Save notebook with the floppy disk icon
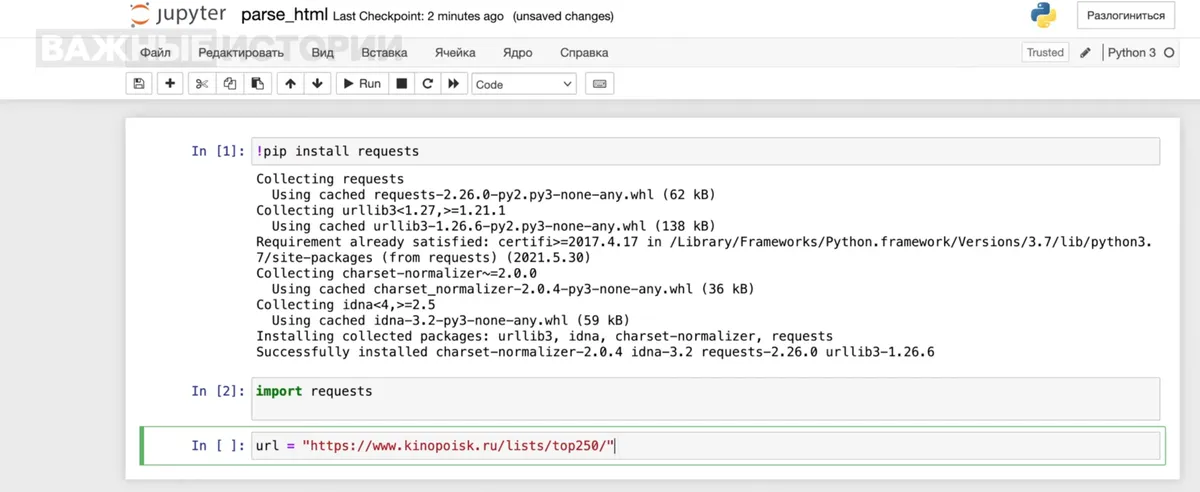Viewport: 1200px width, 492px height. pyautogui.click(x=138, y=84)
